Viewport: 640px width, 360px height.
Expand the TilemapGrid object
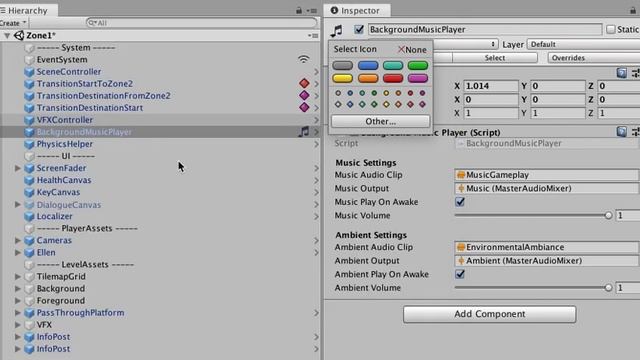click(18, 276)
